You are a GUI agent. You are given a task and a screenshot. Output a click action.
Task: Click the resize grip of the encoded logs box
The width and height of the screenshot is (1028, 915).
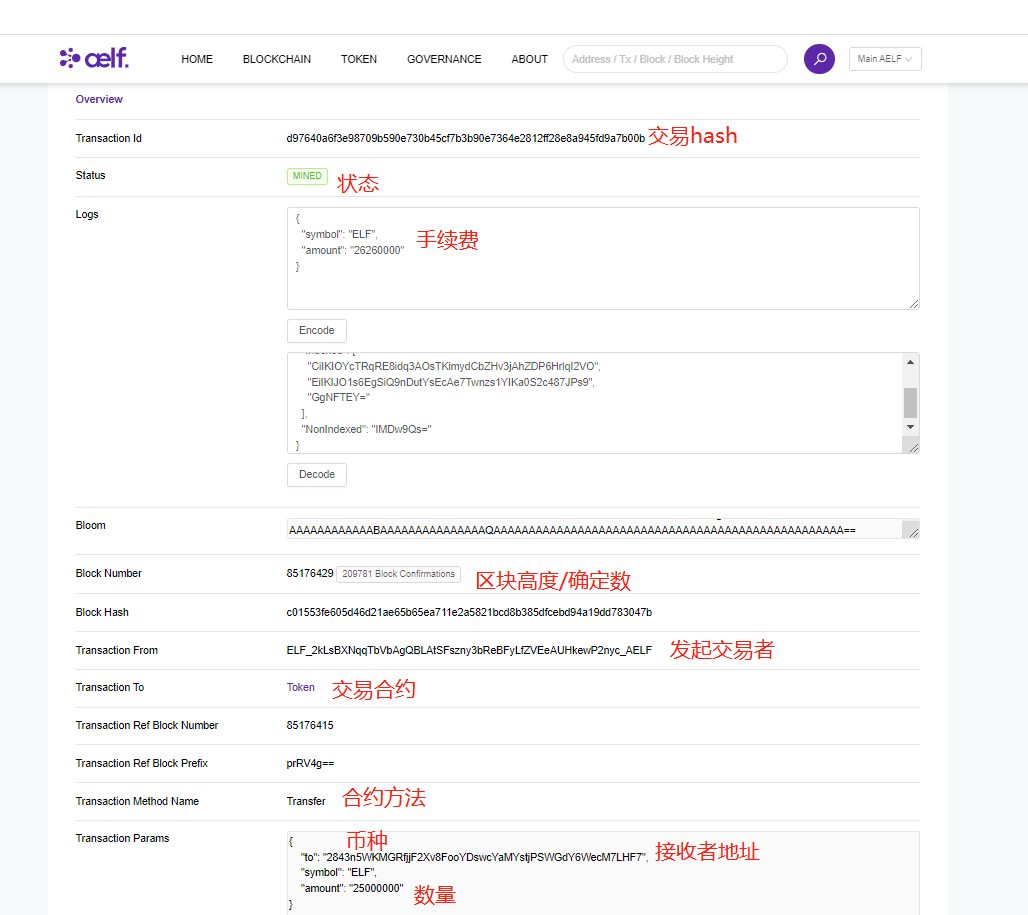tap(913, 447)
